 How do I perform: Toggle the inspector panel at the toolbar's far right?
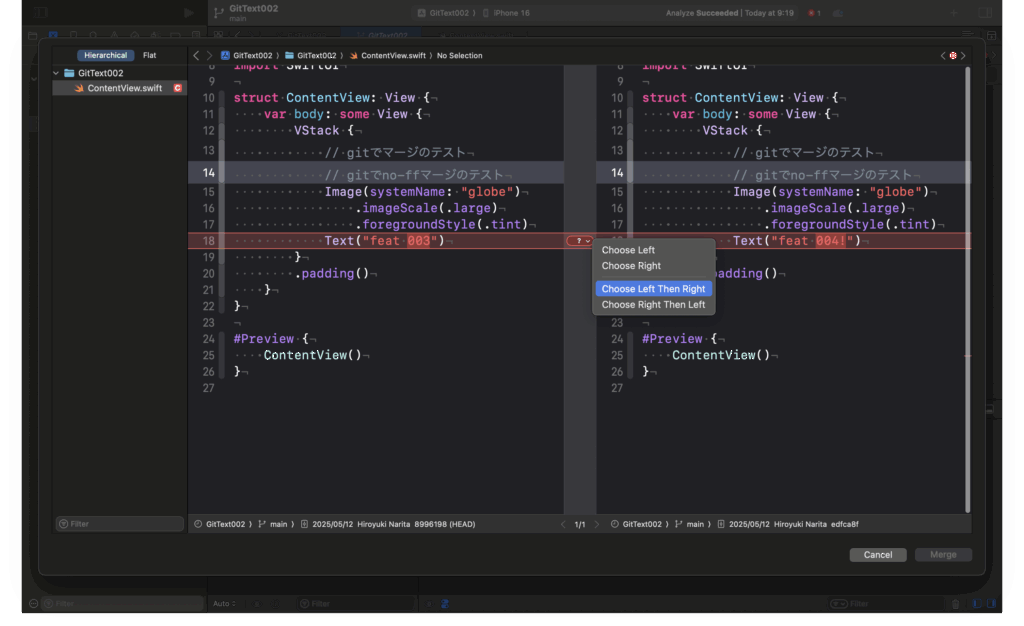985,12
